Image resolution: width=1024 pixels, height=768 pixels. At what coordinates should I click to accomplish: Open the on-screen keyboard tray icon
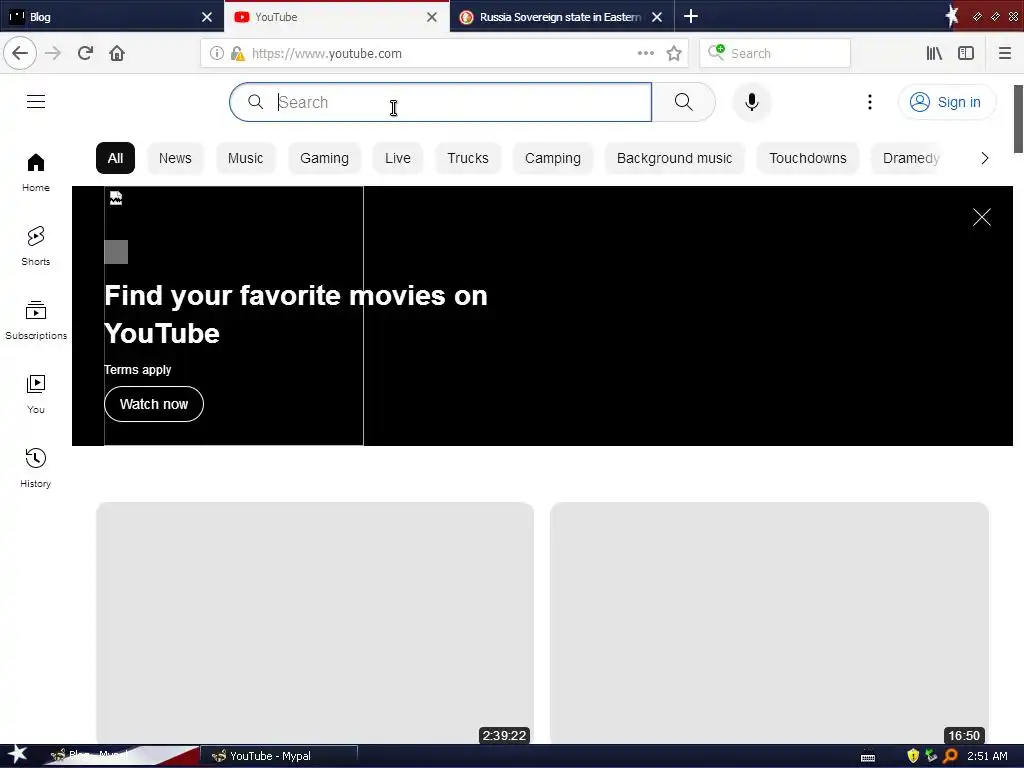click(868, 758)
